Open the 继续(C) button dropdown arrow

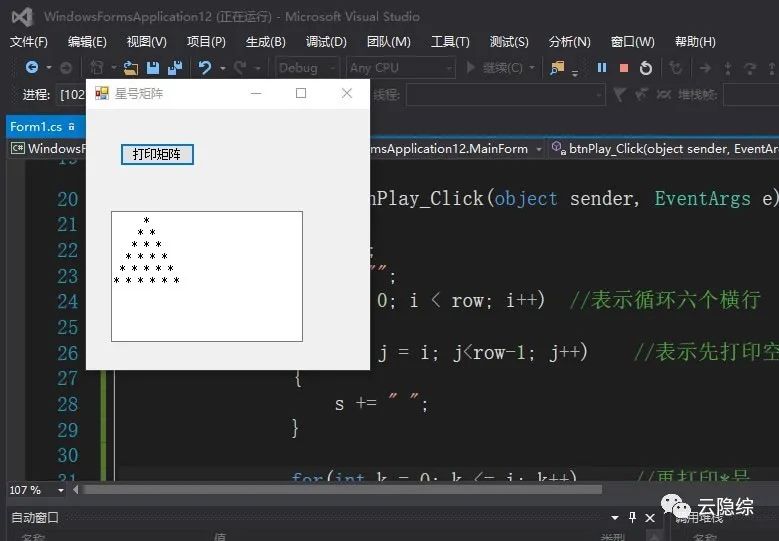(532, 68)
